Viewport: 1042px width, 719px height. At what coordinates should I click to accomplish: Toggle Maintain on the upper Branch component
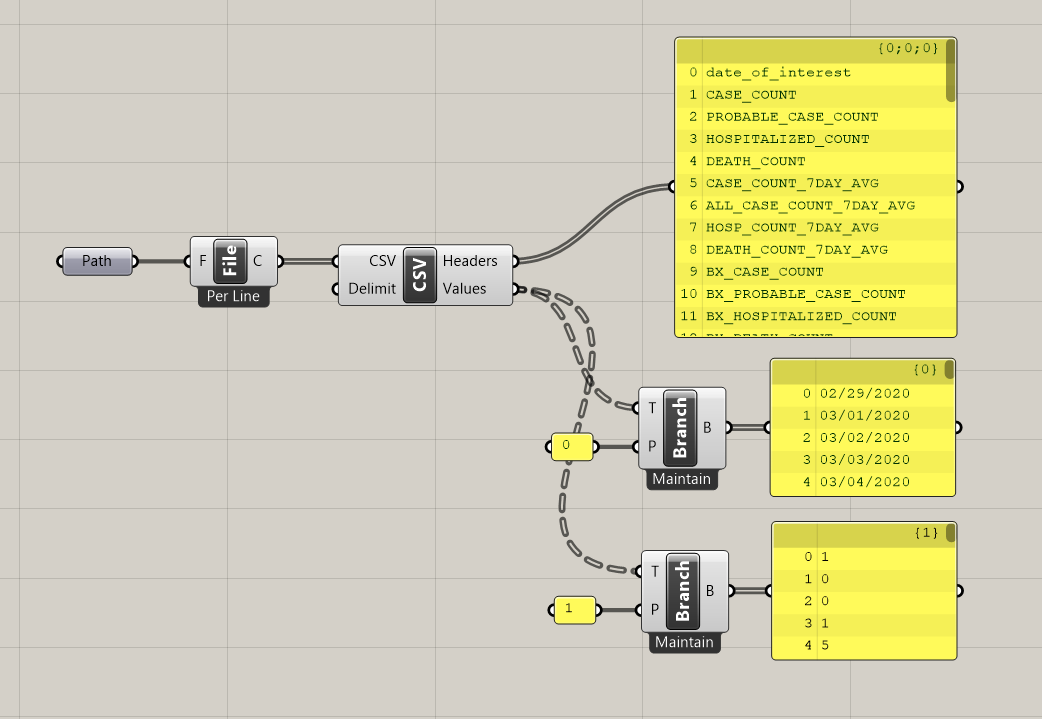[x=681, y=479]
